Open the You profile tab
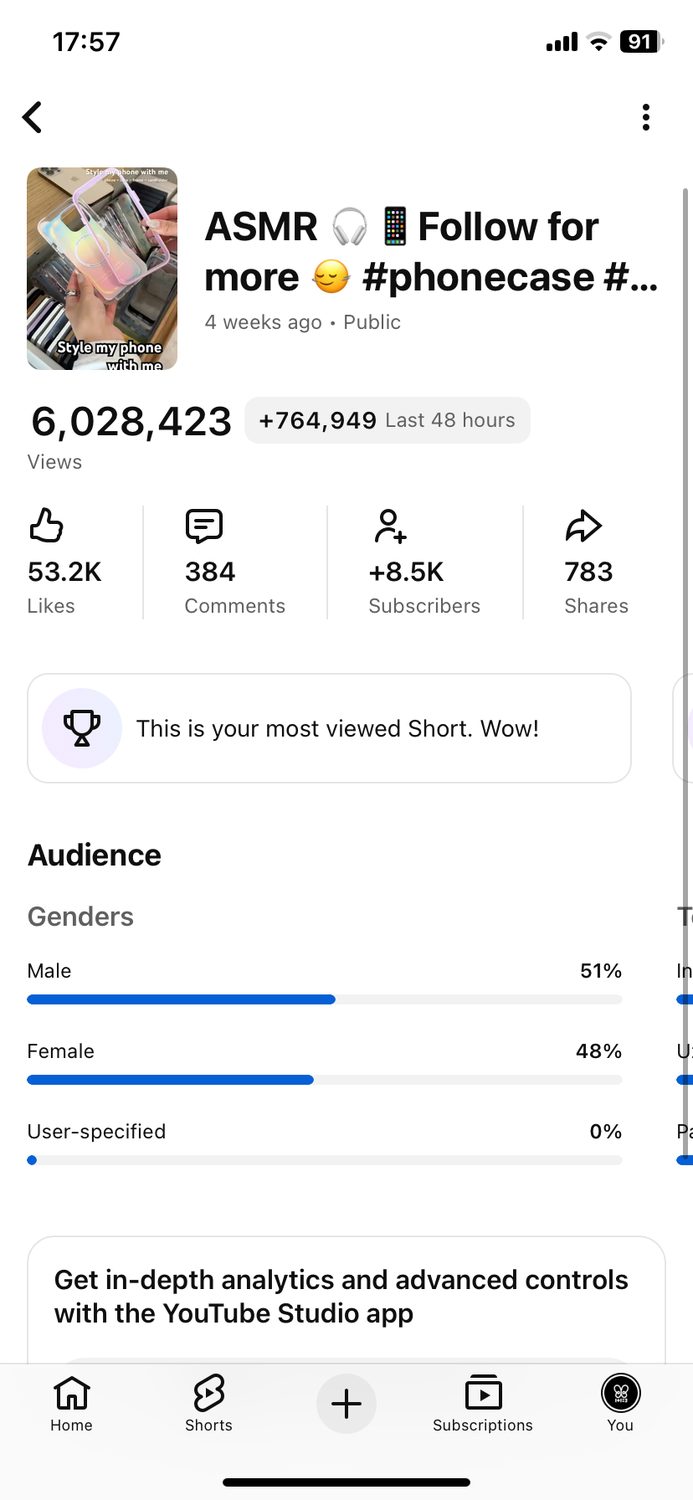This screenshot has height=1500, width=693. (620, 1404)
